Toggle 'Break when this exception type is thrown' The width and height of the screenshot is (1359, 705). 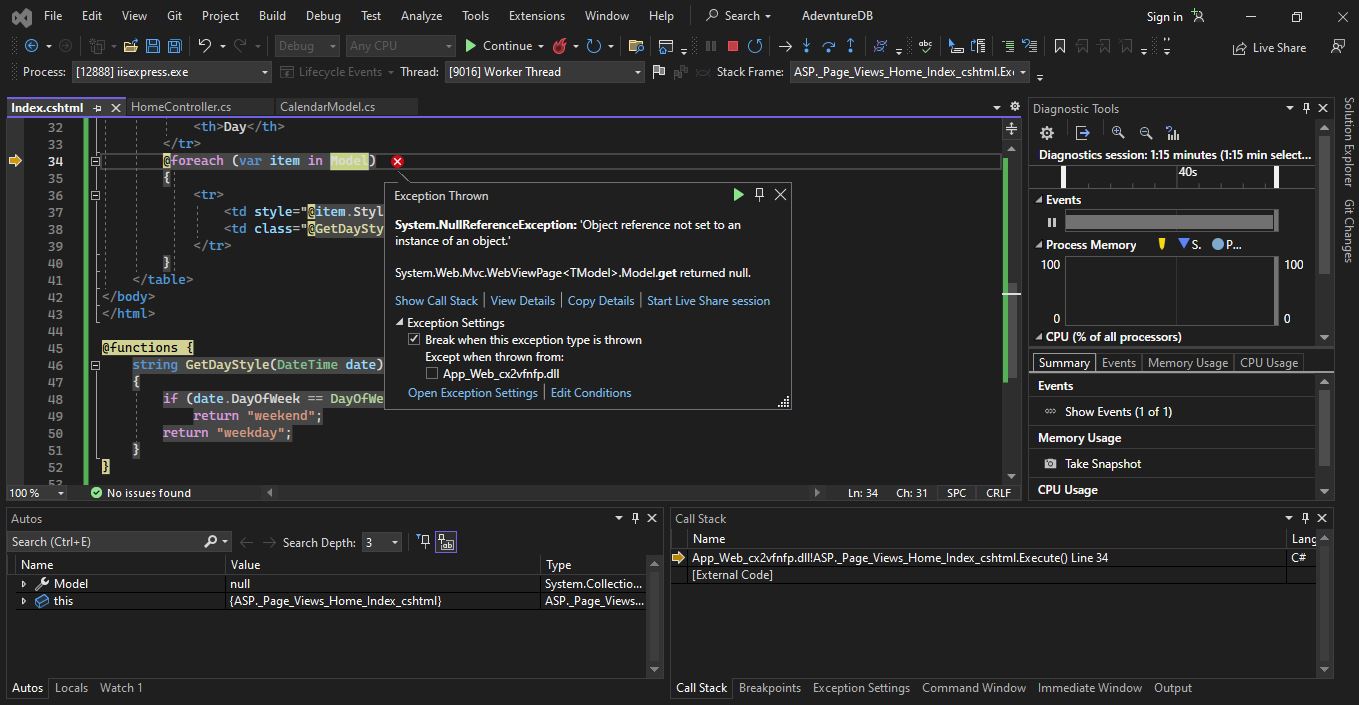coord(414,340)
